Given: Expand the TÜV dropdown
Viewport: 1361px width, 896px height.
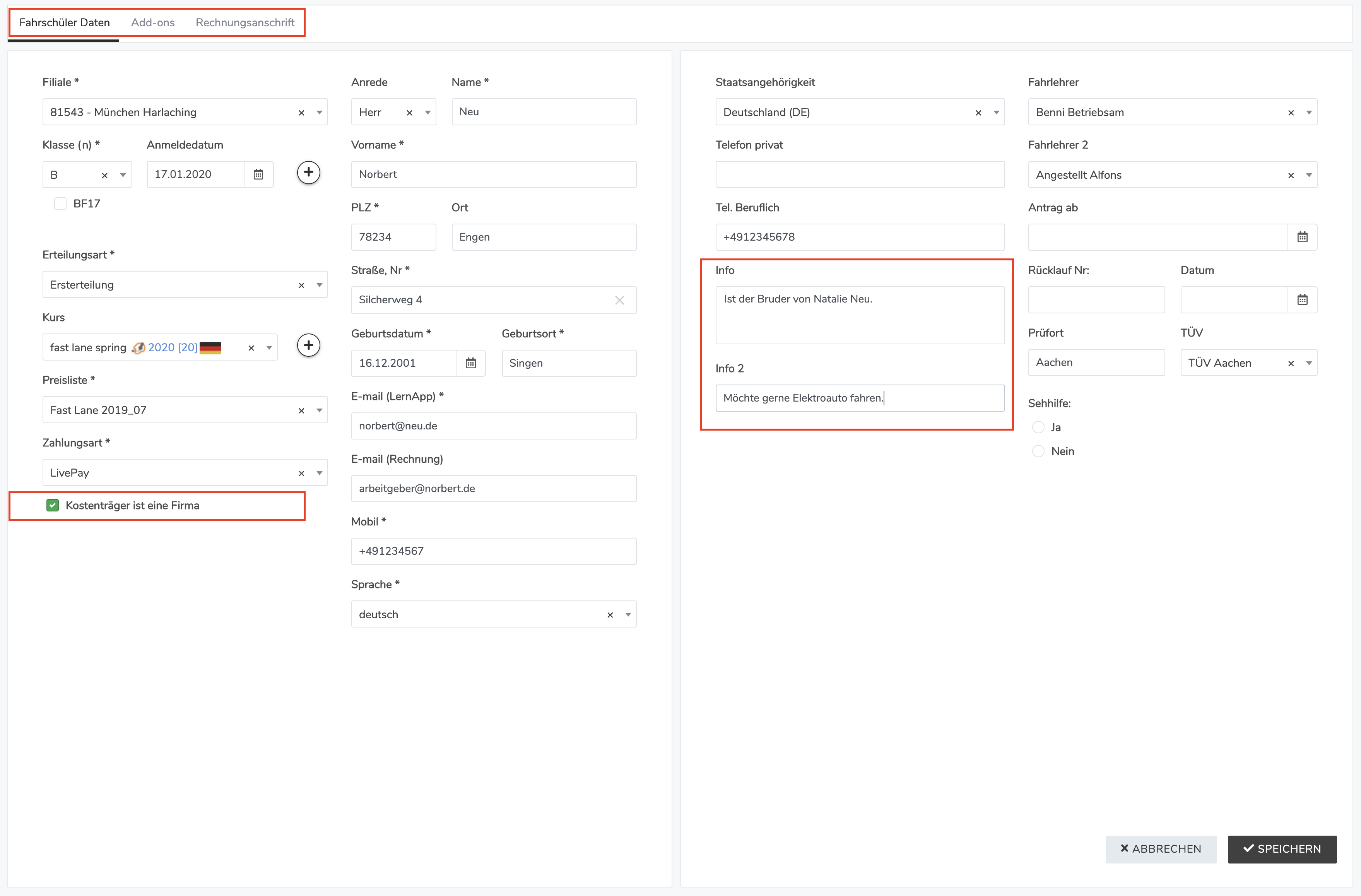Looking at the screenshot, I should (1308, 363).
